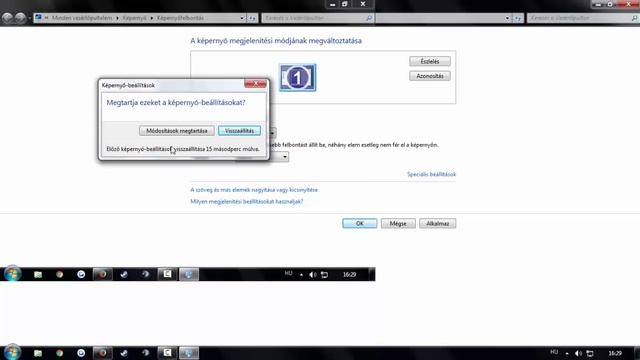This screenshot has height=360, width=640.
Task: Click the Azonosítás button
Action: tap(430, 76)
